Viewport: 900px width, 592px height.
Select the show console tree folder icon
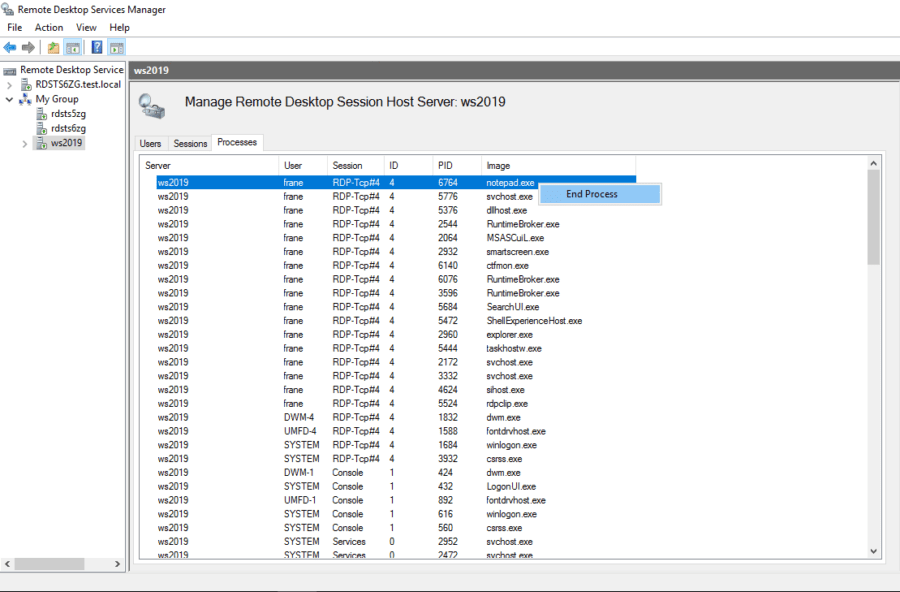click(53, 46)
